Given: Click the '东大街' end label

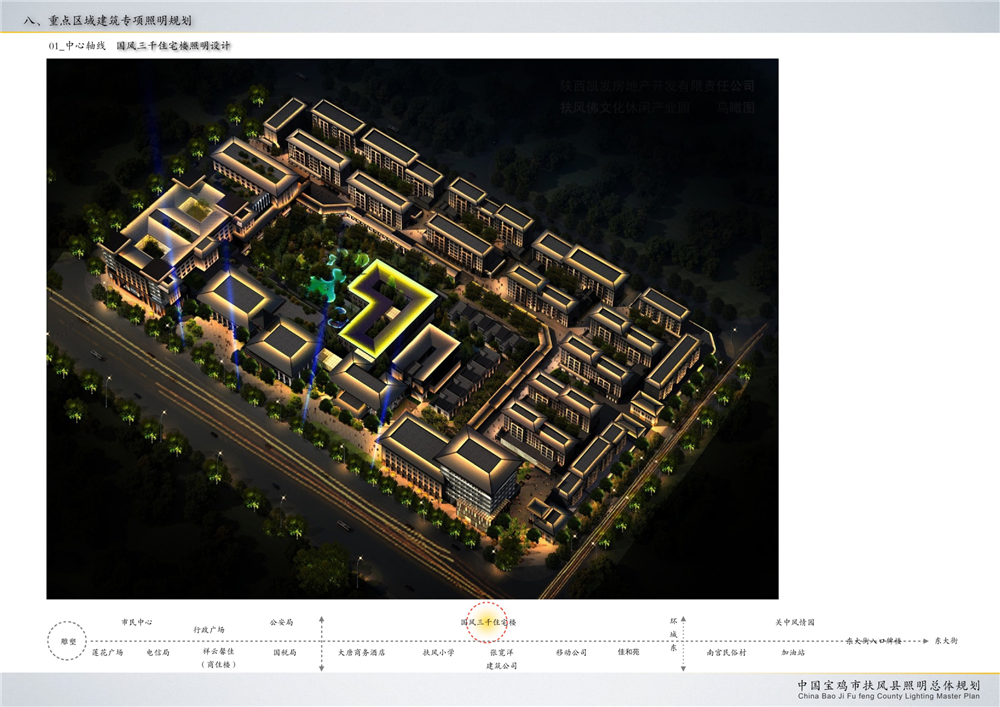Looking at the screenshot, I should [946, 641].
